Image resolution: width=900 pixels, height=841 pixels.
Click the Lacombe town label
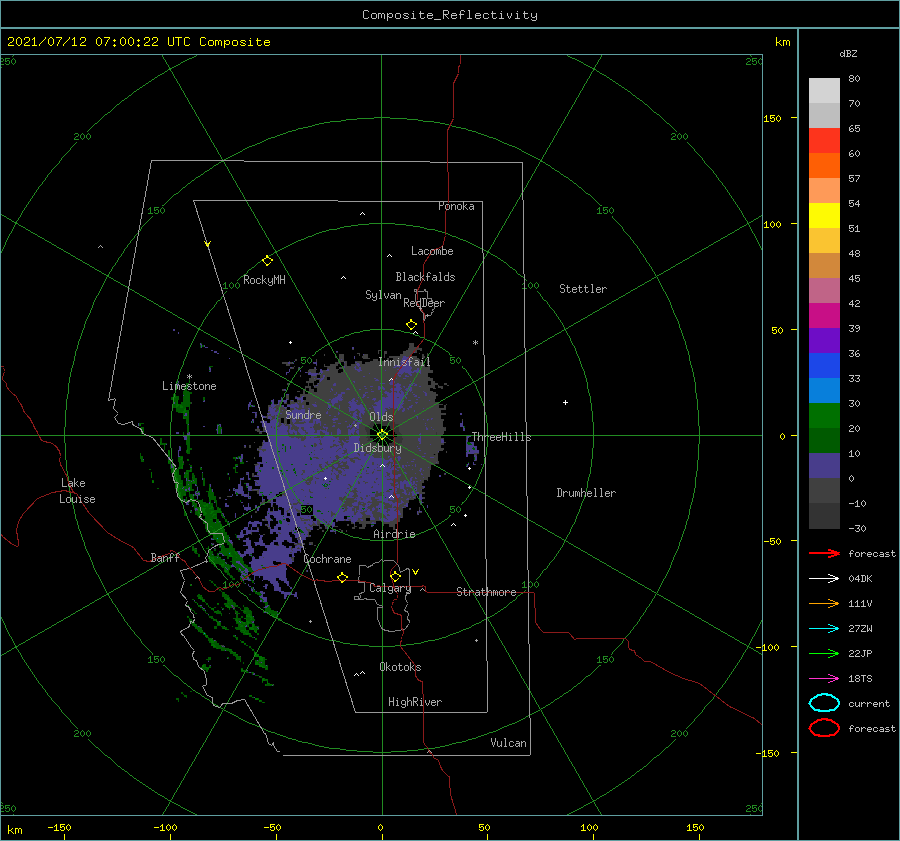coord(432,251)
